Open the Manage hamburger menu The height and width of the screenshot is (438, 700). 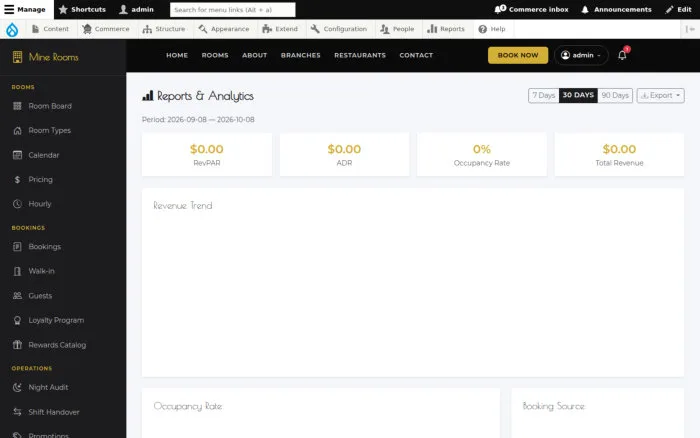(x=25, y=9)
